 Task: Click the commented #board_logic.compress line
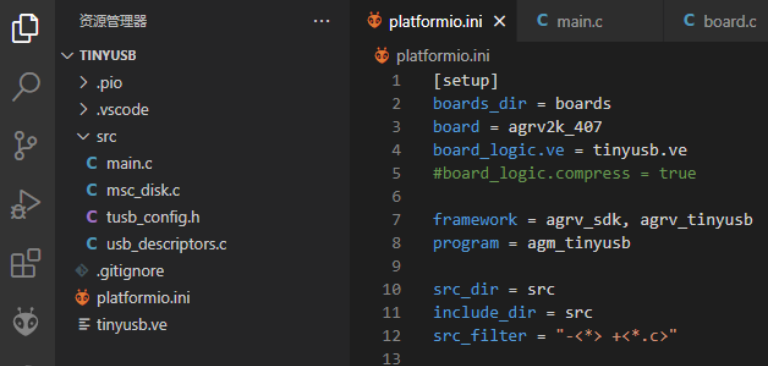pyautogui.click(x=564, y=173)
